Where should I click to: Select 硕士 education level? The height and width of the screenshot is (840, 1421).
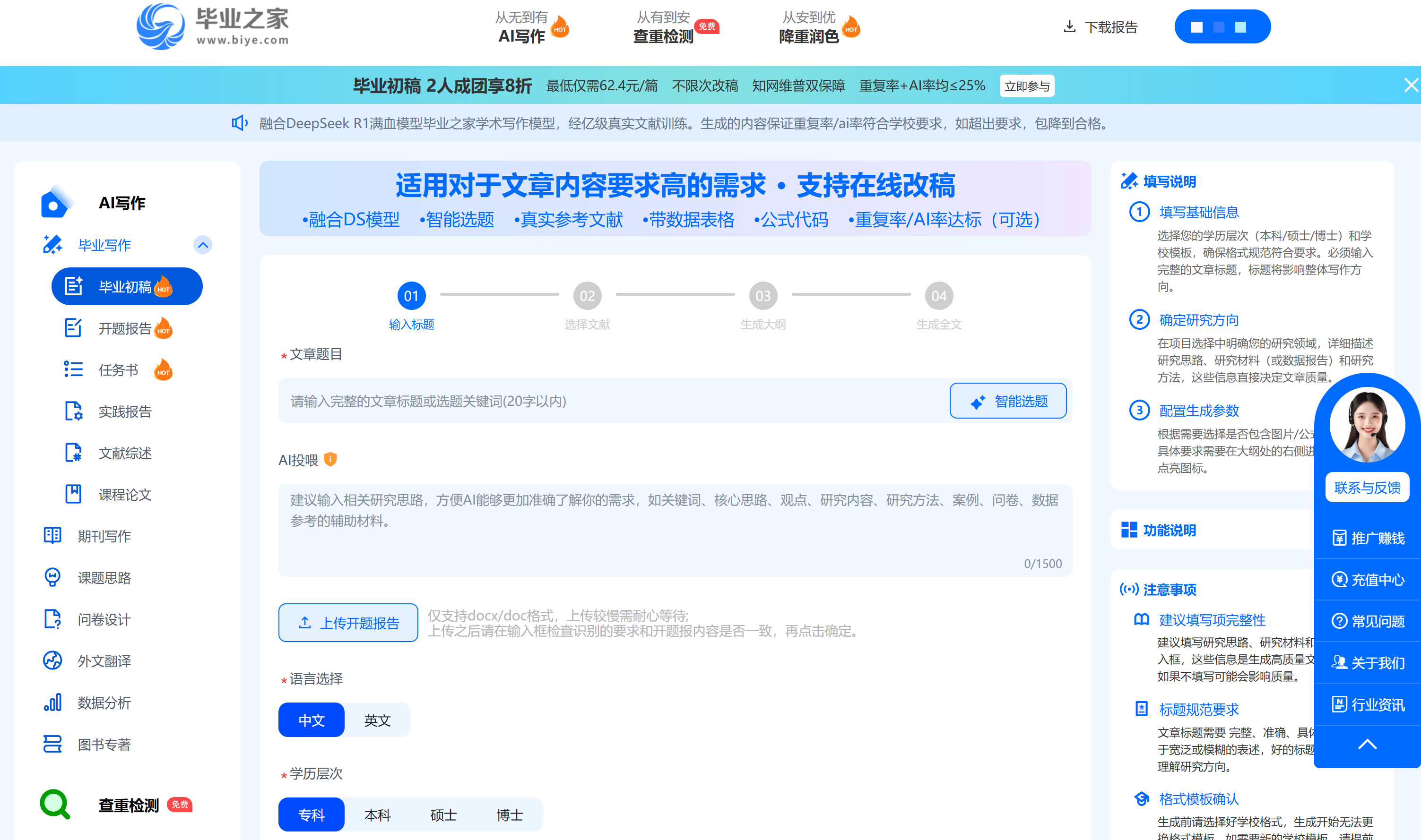pyautogui.click(x=443, y=814)
